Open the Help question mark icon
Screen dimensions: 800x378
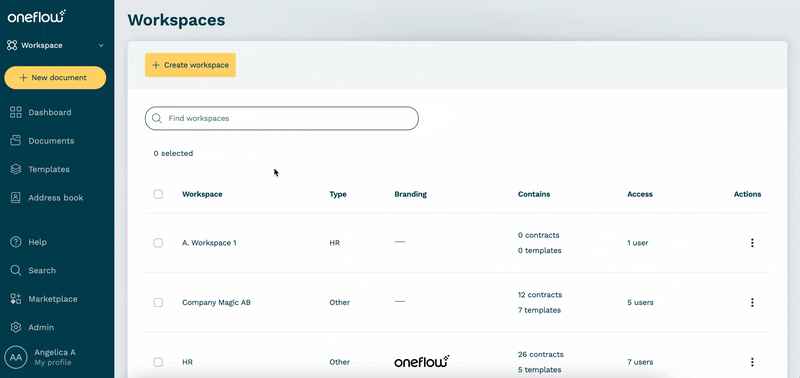(x=16, y=242)
